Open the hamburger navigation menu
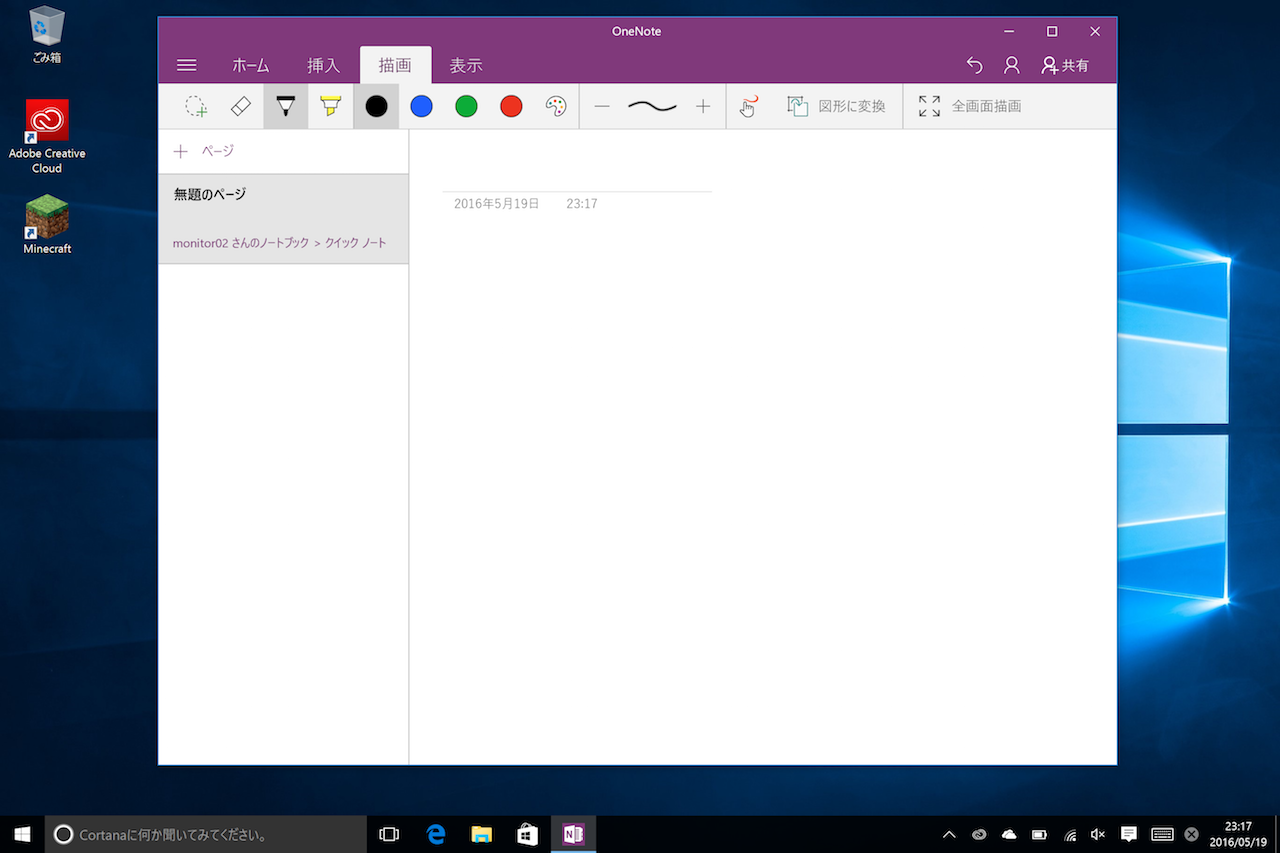1280x853 pixels. click(186, 66)
